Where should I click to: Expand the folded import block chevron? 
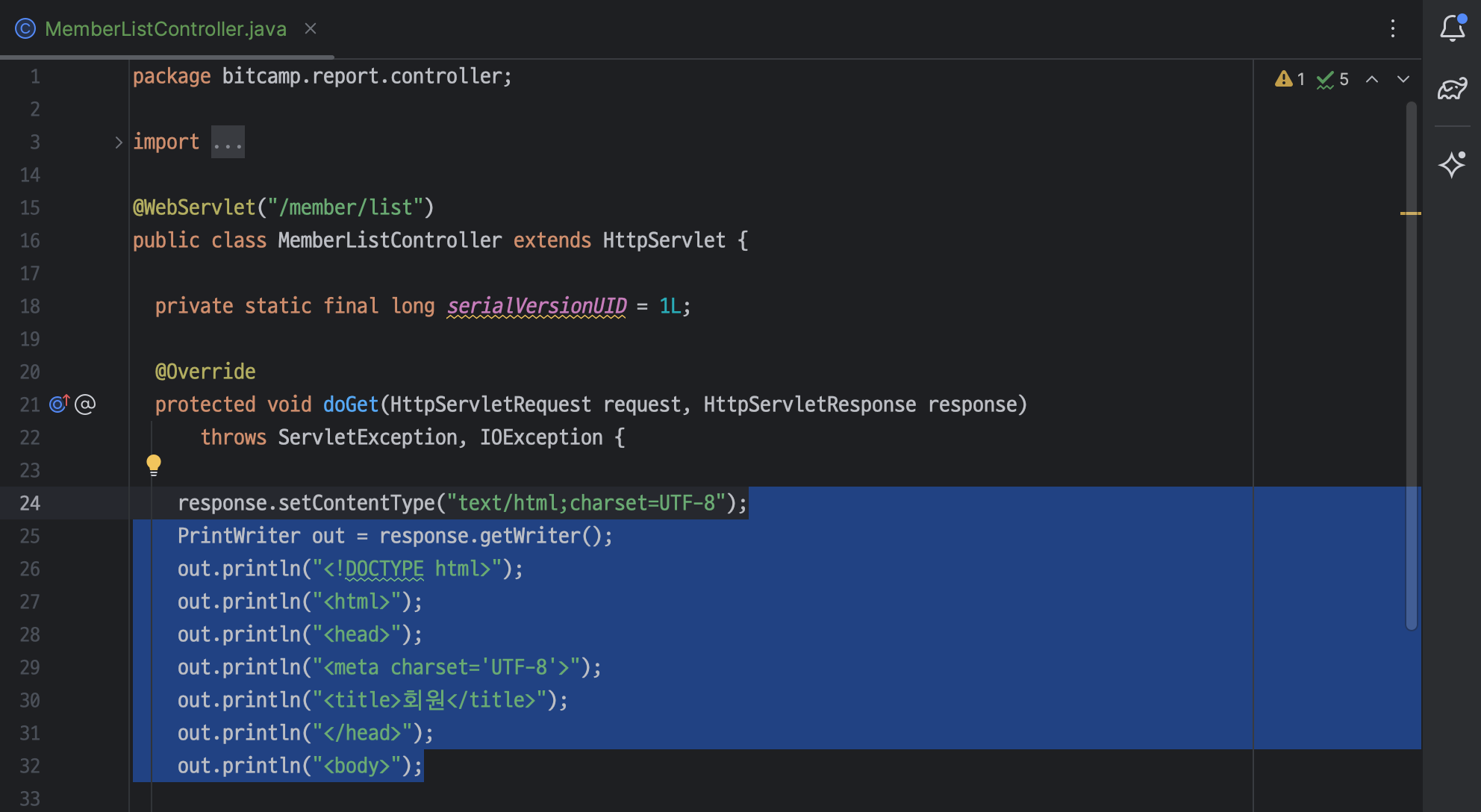pos(118,142)
